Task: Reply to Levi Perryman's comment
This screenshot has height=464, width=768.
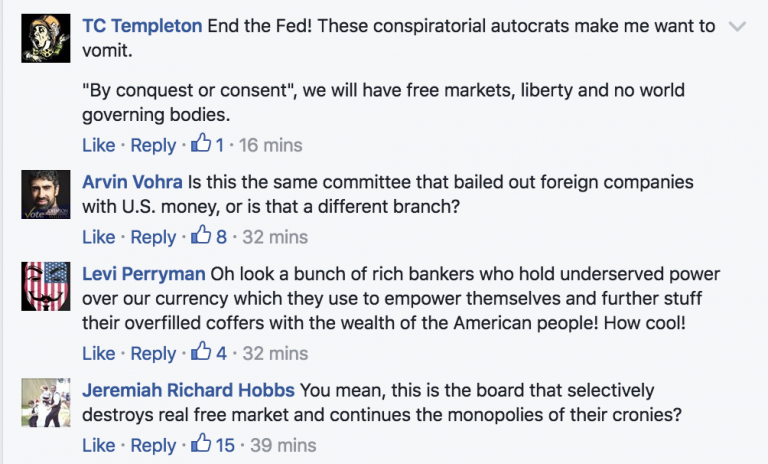Action: pos(153,353)
